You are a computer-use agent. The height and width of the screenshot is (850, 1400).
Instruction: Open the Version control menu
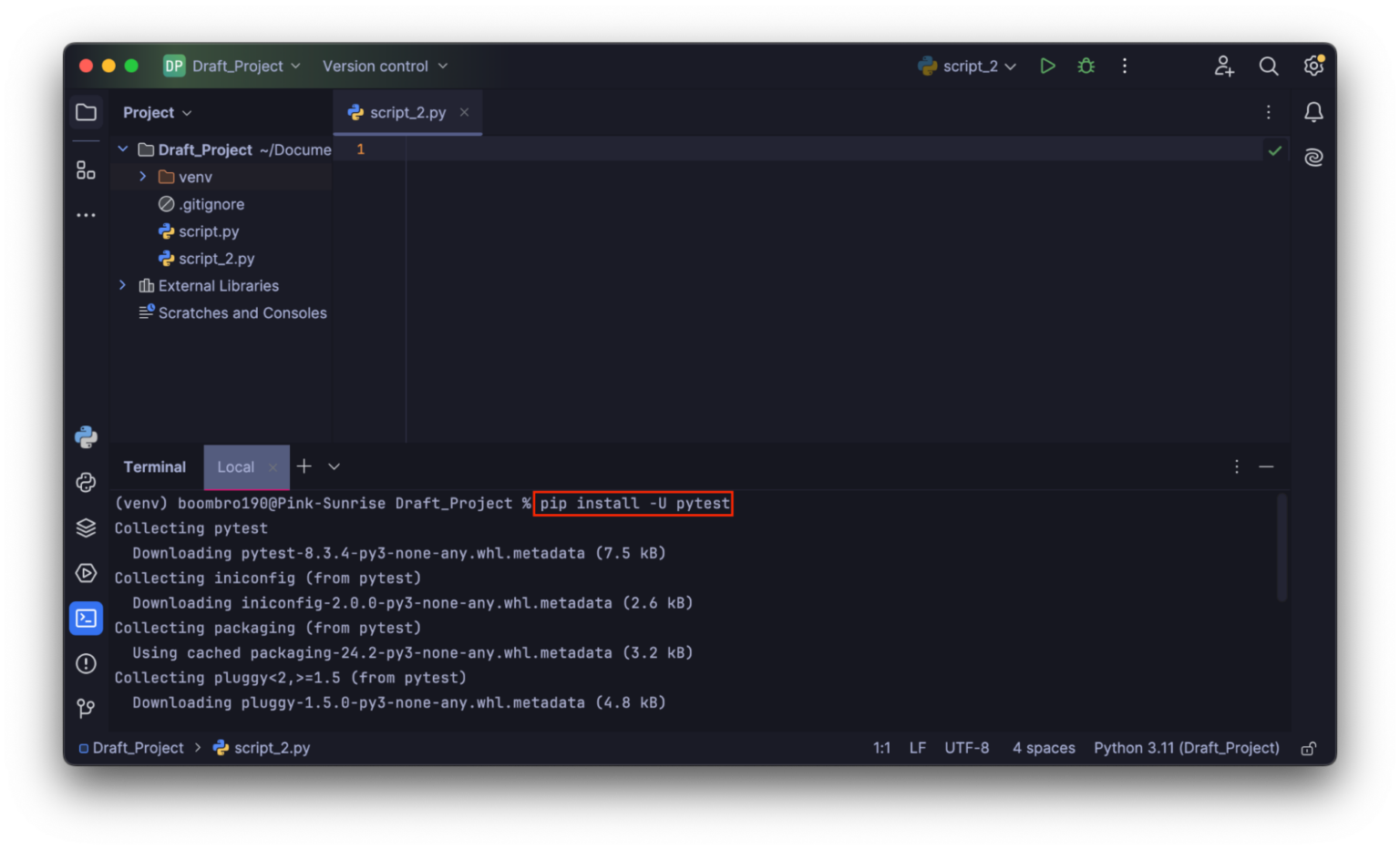(x=384, y=66)
